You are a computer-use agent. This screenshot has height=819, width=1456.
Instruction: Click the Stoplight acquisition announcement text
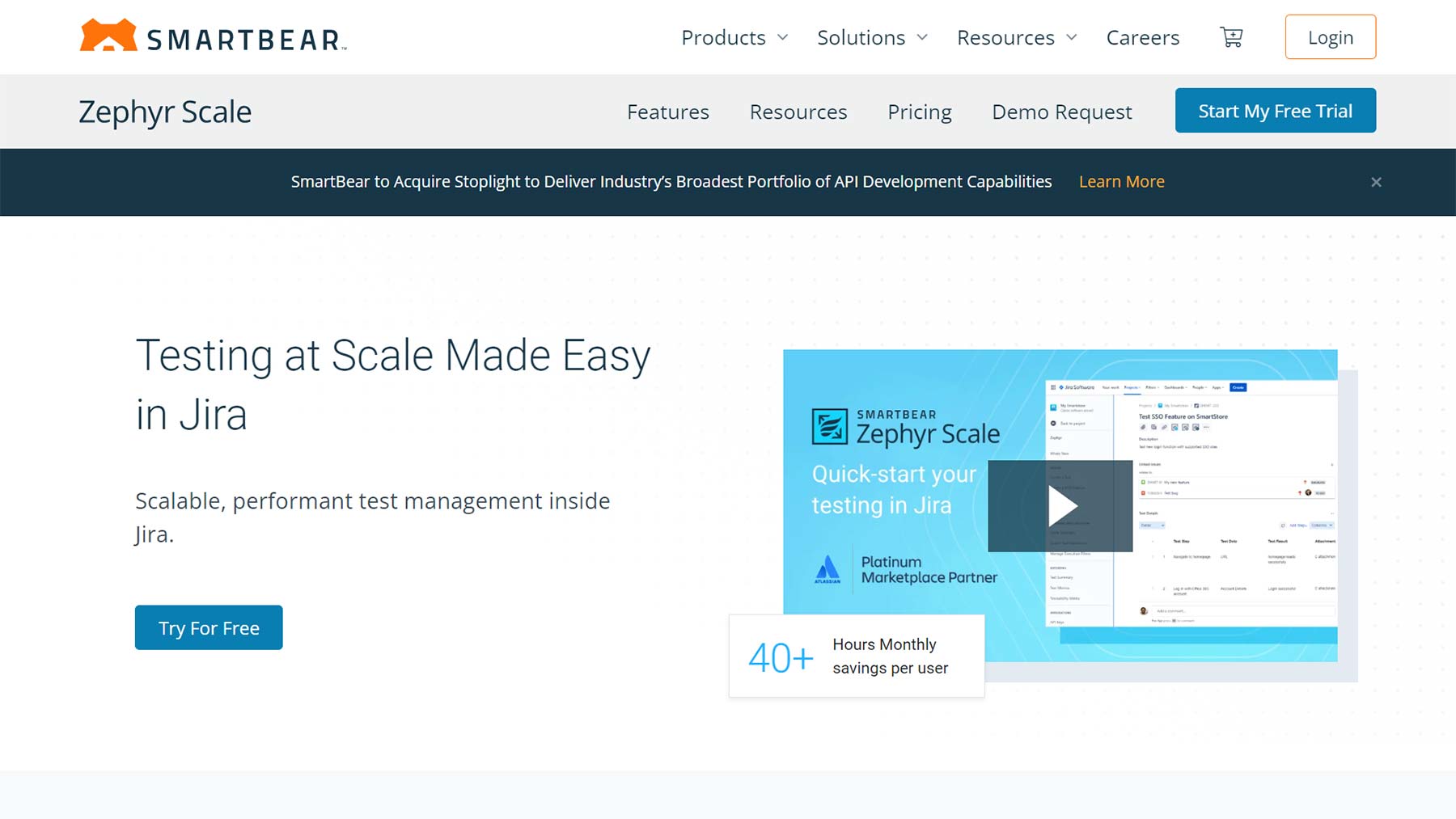coord(671,182)
